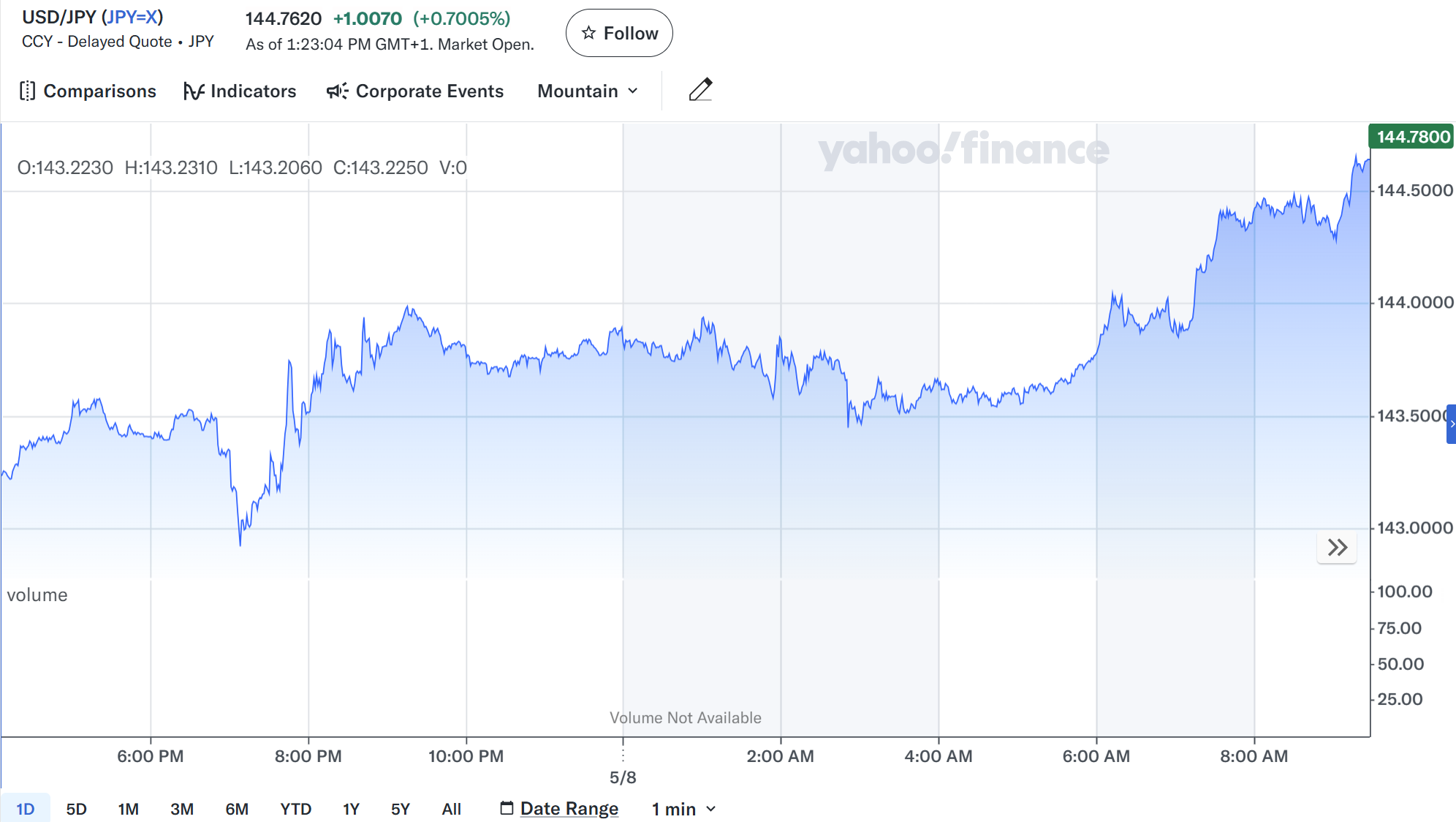Click the calendar icon beside Date Range

pyautogui.click(x=507, y=808)
